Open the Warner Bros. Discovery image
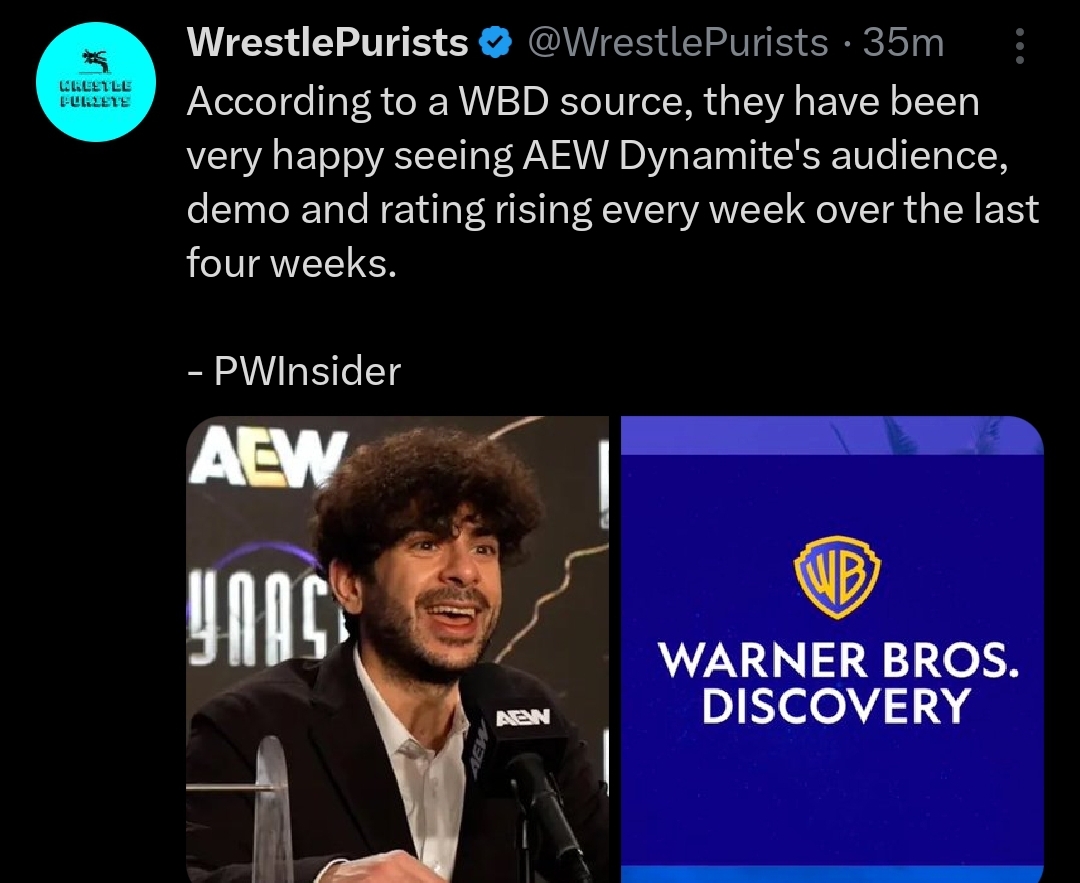 tap(832, 650)
